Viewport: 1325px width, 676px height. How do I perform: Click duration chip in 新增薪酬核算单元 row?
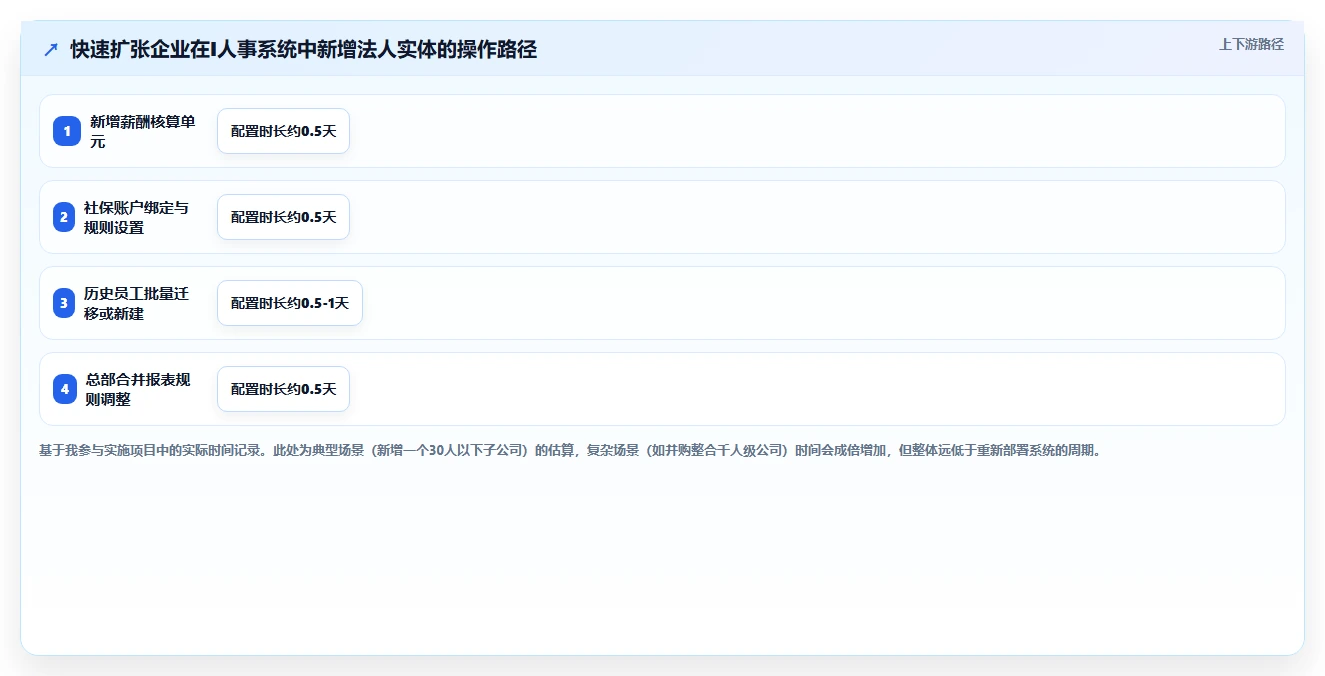pos(283,131)
